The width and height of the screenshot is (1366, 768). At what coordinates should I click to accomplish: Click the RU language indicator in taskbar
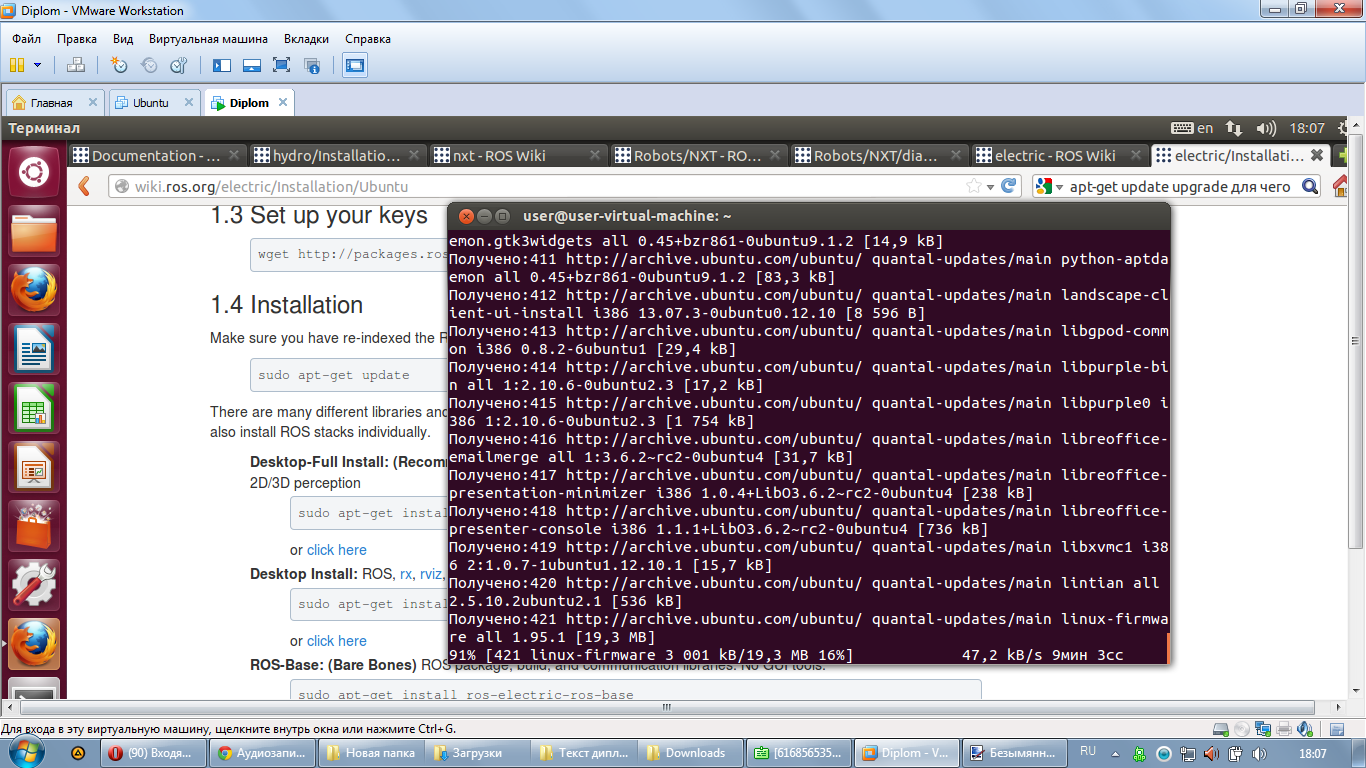tap(1088, 750)
